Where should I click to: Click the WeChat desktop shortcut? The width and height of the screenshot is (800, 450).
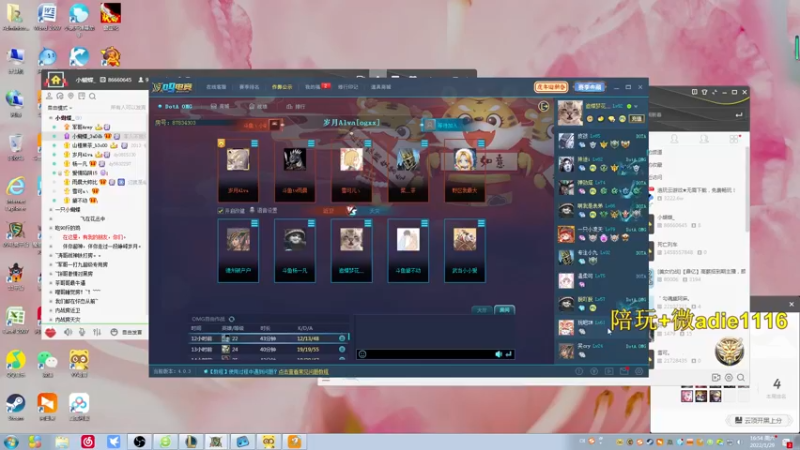(x=47, y=364)
